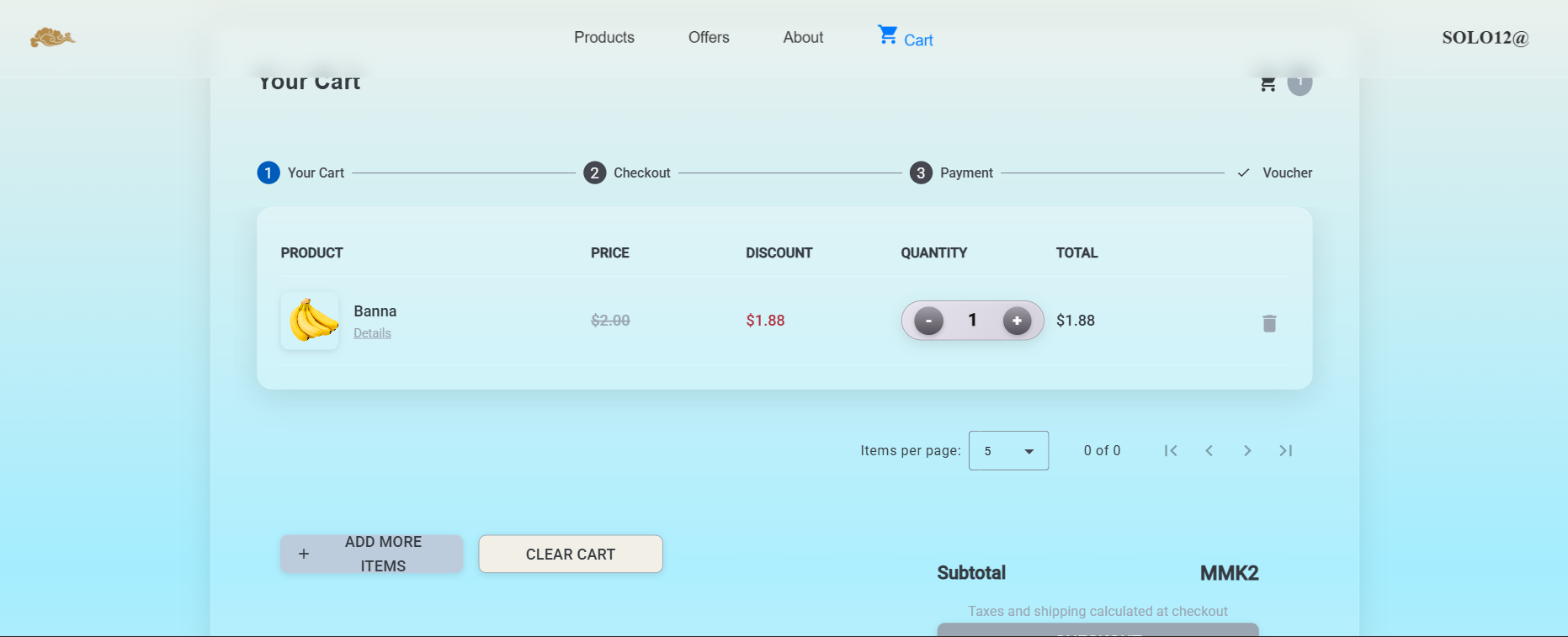Go to next page of cart items
The height and width of the screenshot is (637, 1568).
[1247, 451]
